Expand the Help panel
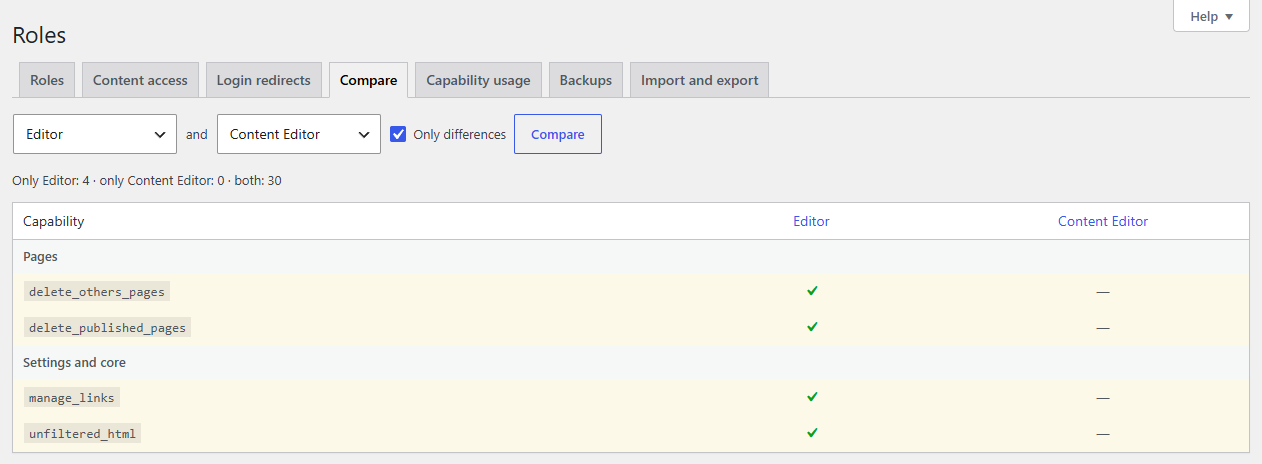This screenshot has width=1262, height=464. (x=1211, y=16)
